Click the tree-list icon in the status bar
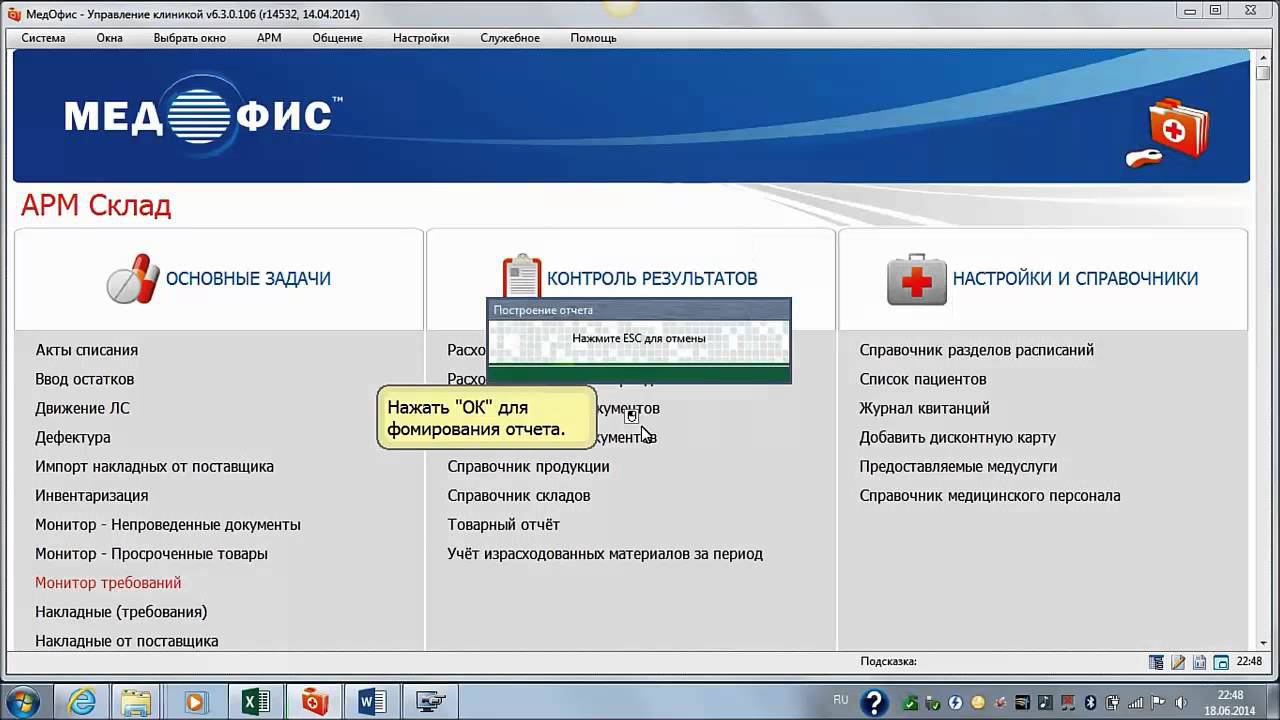The image size is (1280, 720). (x=1156, y=662)
